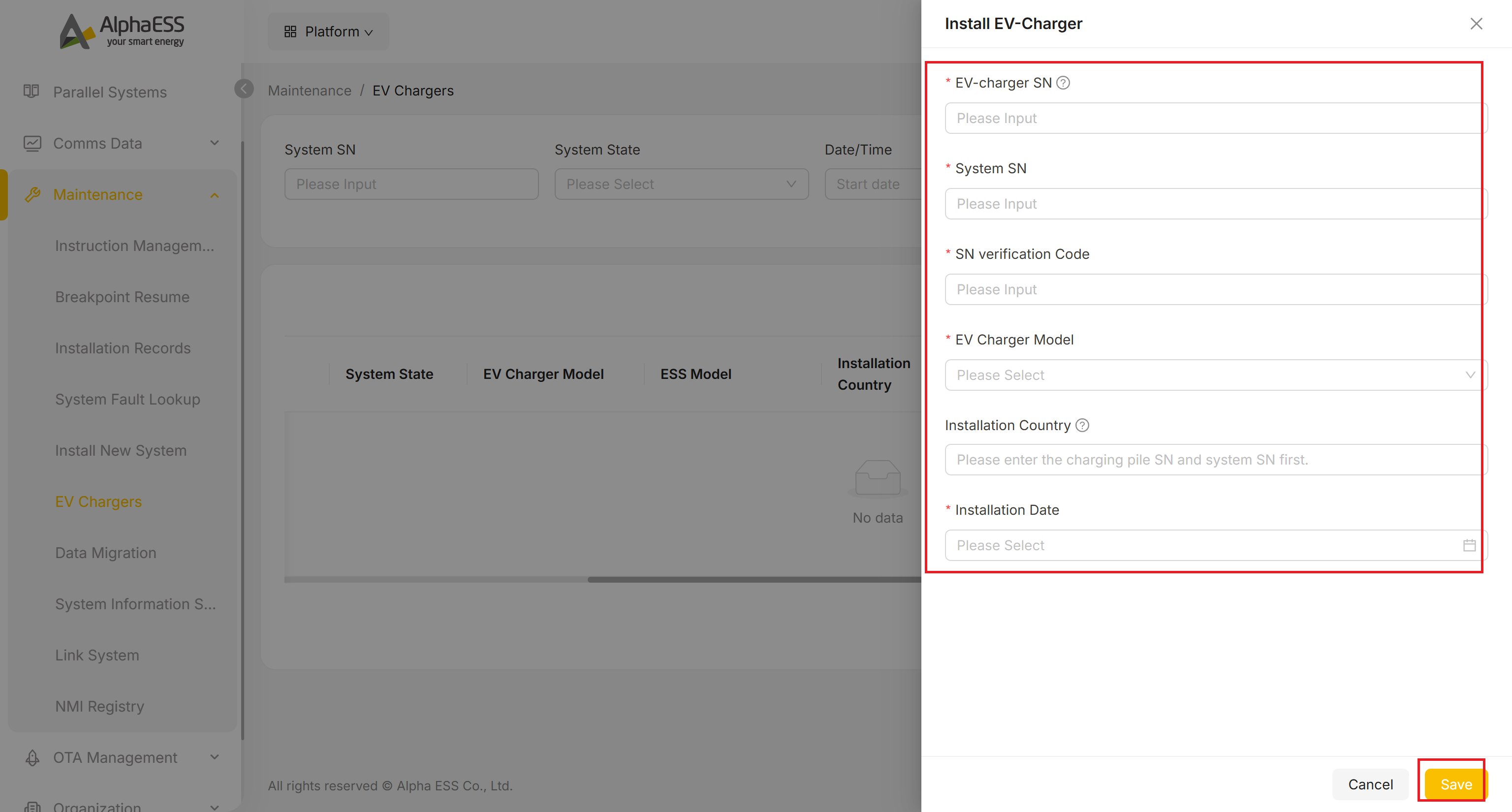Select Install New System
This screenshot has width=1512, height=812.
click(121, 451)
